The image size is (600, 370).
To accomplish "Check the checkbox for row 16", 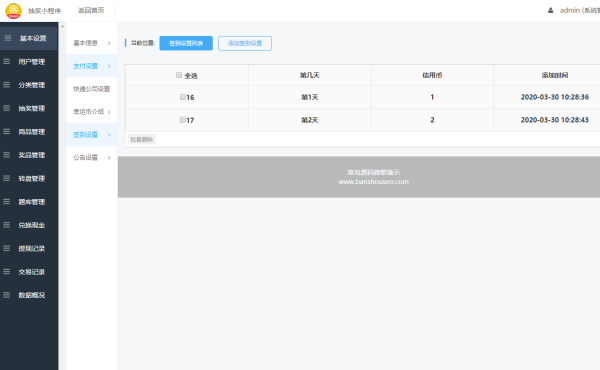I will point(183,97).
